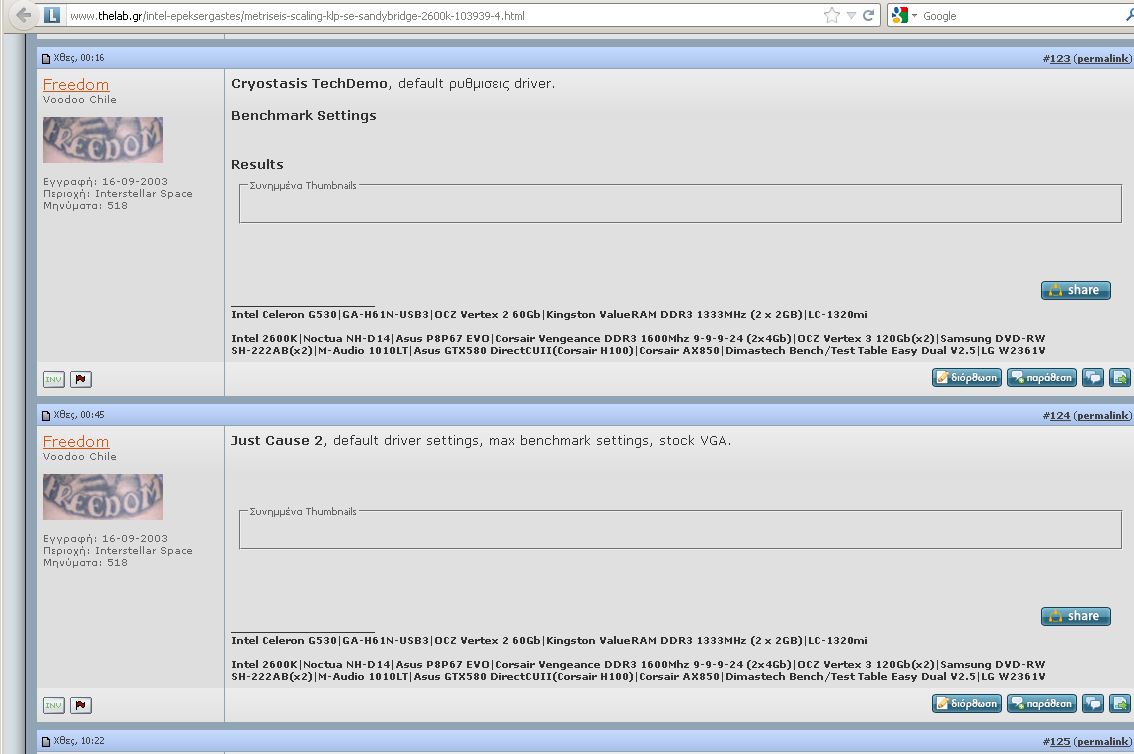Click share button in post #124
Viewport: 1134px width, 754px height.
(x=1075, y=616)
